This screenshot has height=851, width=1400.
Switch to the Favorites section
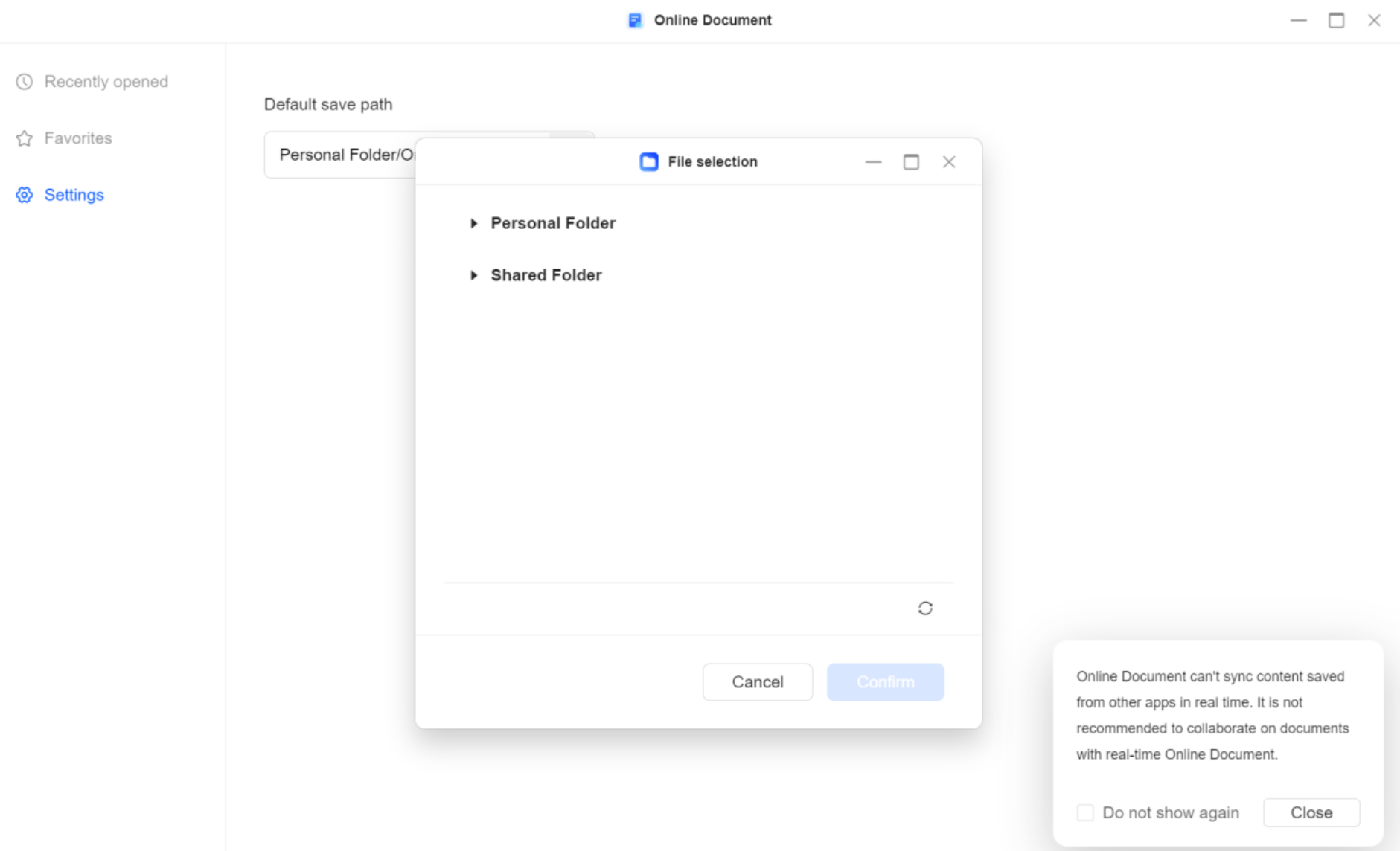click(x=78, y=138)
